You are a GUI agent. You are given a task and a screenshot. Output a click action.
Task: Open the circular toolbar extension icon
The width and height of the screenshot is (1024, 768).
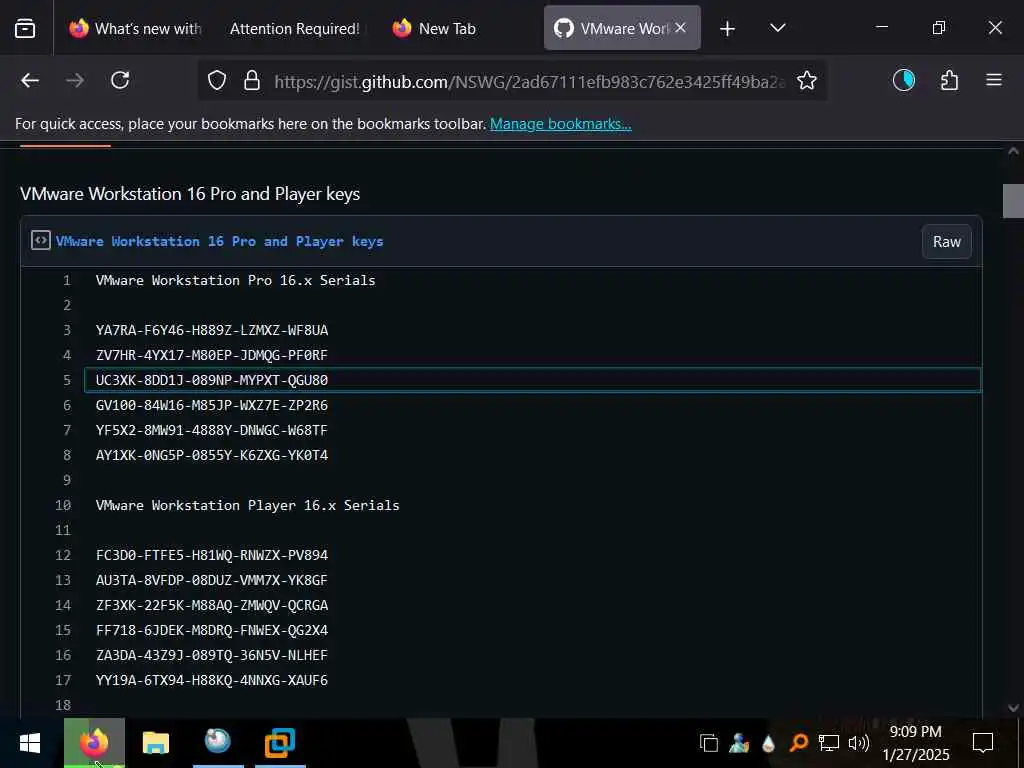(x=904, y=80)
